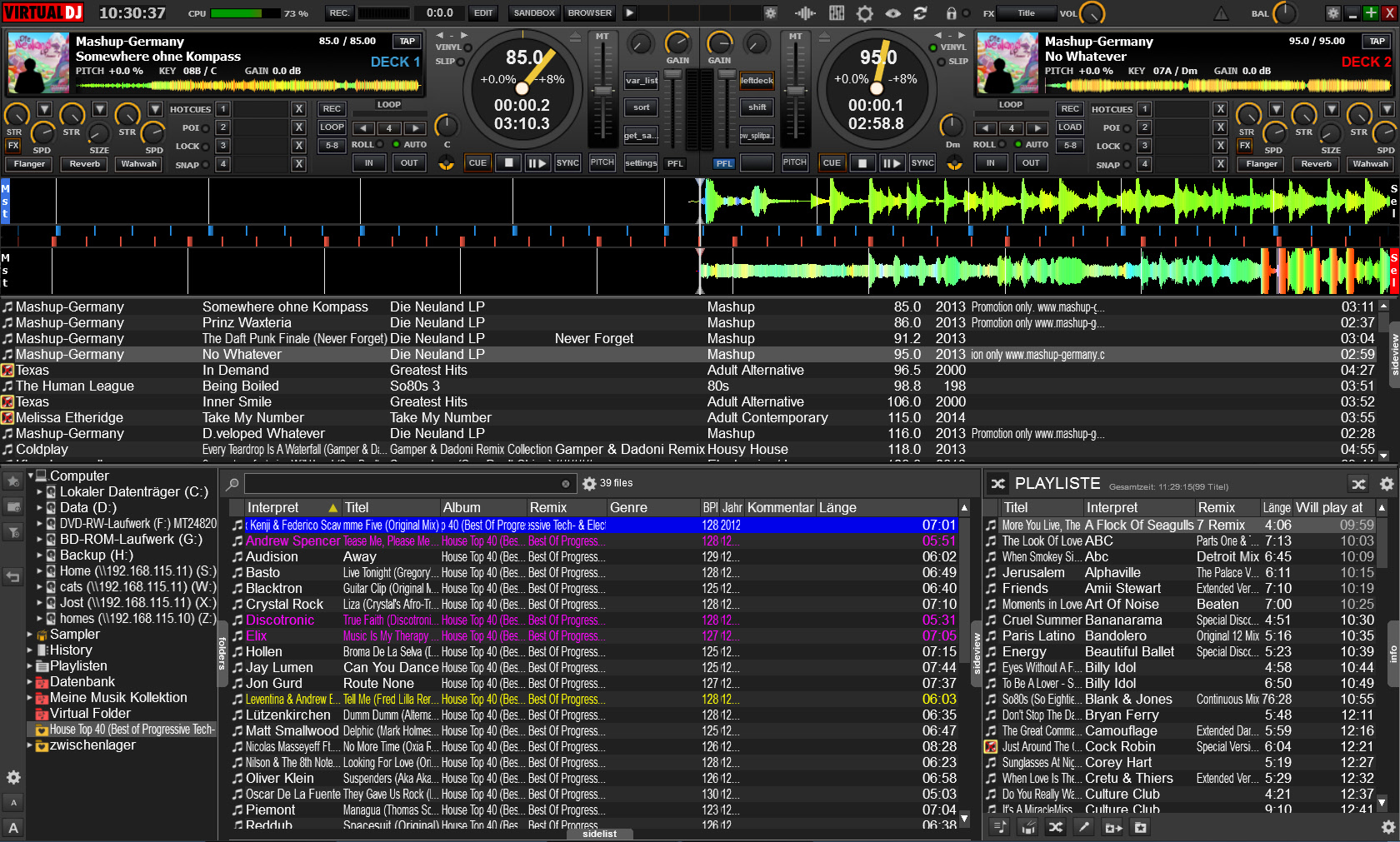This screenshot has width=1400, height=842.
Task: Toggle AUTO loop on Deck 2
Action: click(1018, 145)
